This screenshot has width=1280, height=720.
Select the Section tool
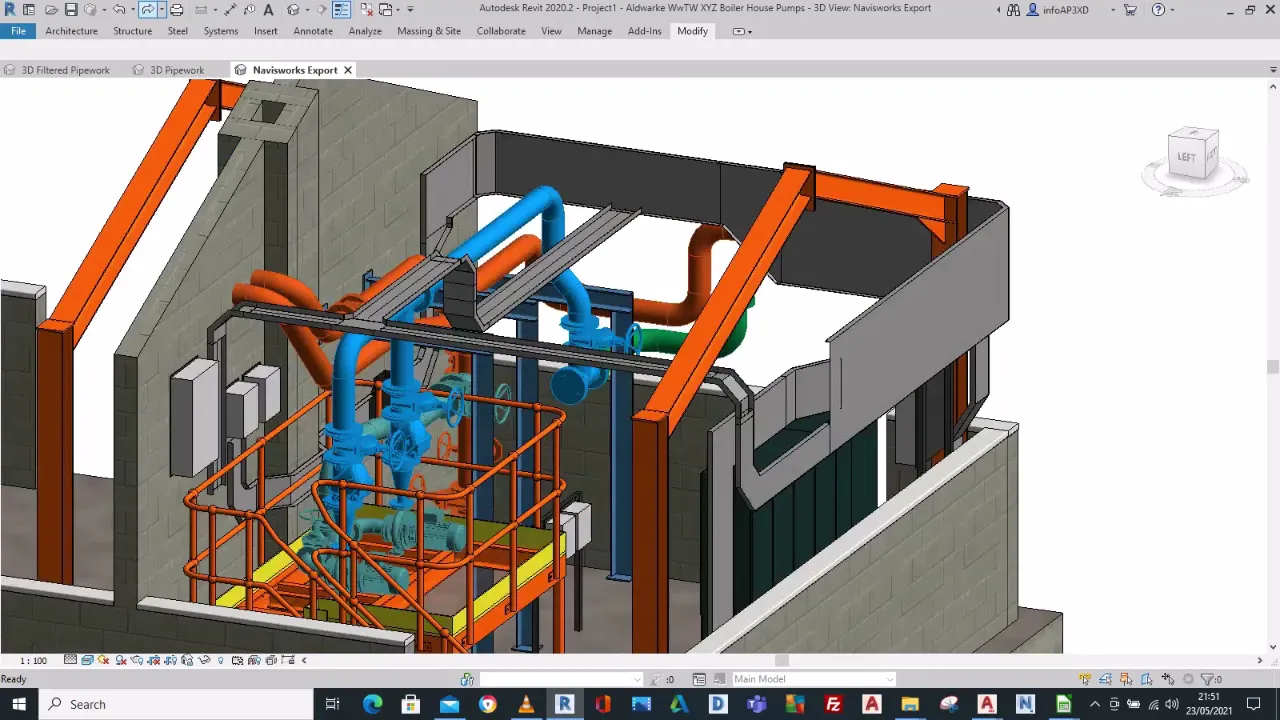click(321, 10)
